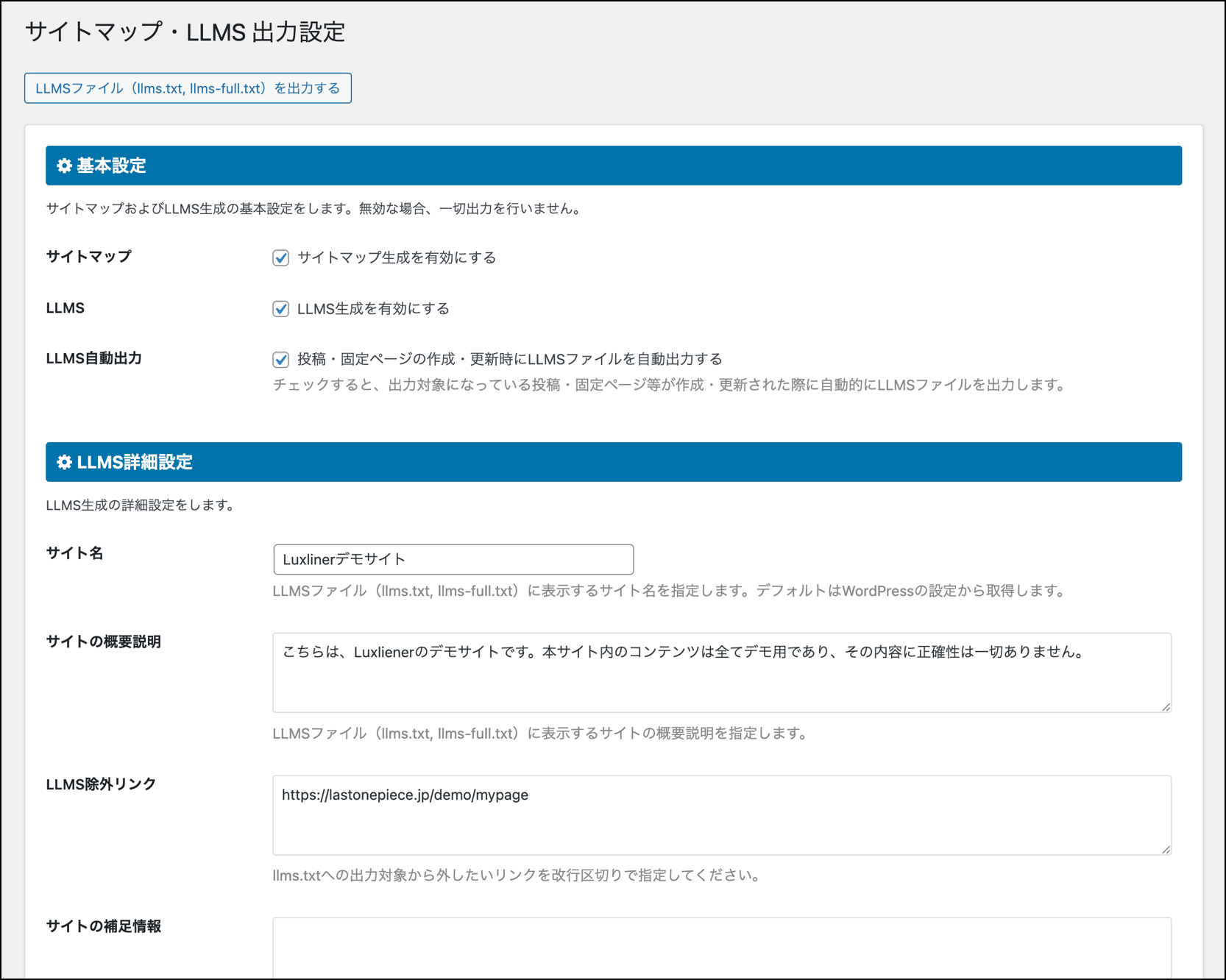Focus the サイト名 input containing Luxlinerデモサイト

coord(453,559)
